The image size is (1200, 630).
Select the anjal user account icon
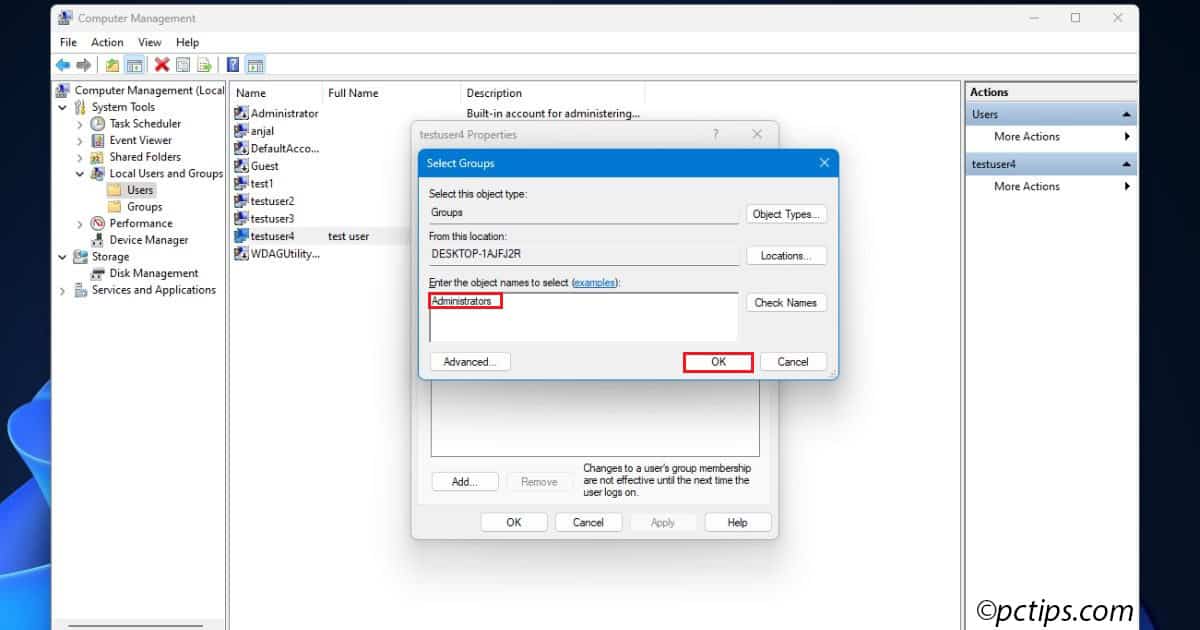click(241, 131)
